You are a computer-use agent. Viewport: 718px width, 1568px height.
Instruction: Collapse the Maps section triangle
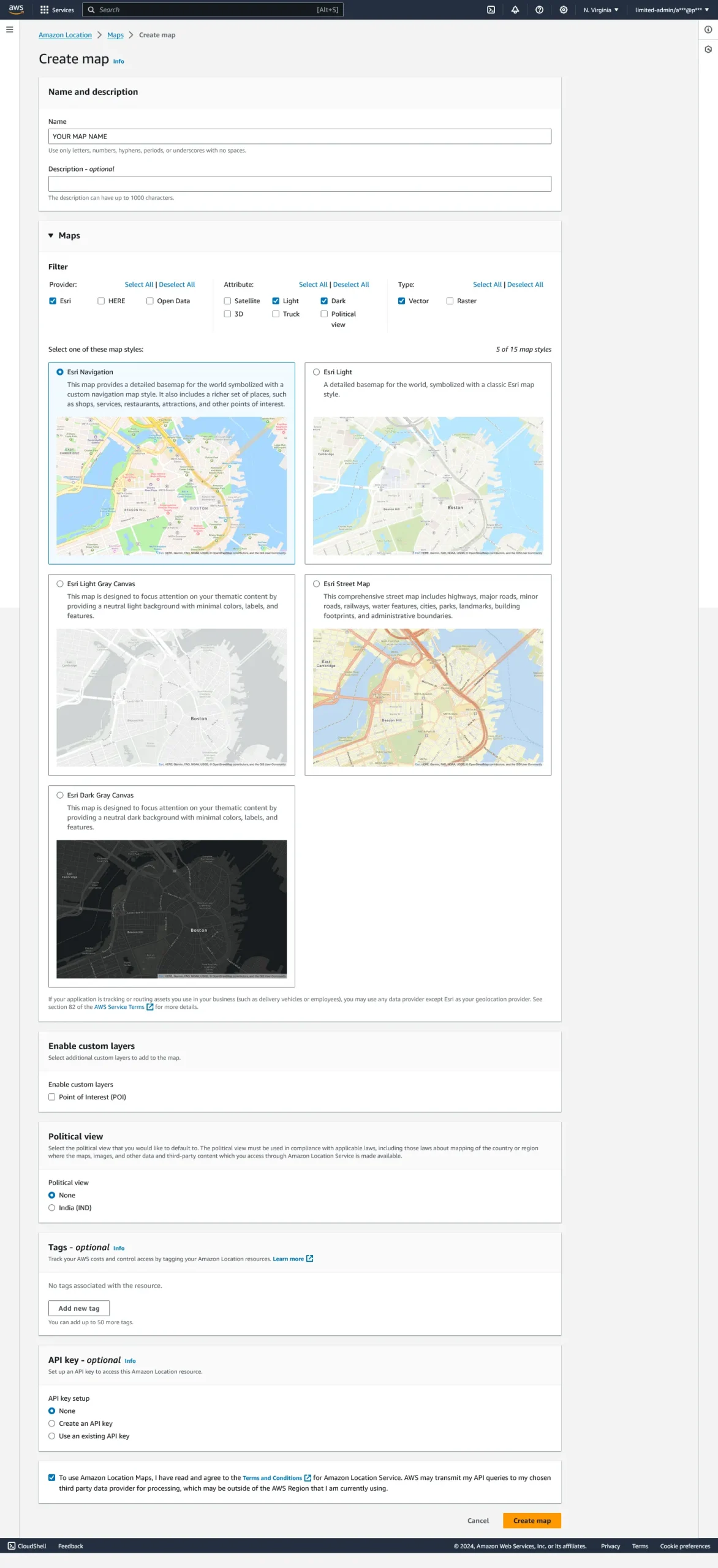(51, 236)
